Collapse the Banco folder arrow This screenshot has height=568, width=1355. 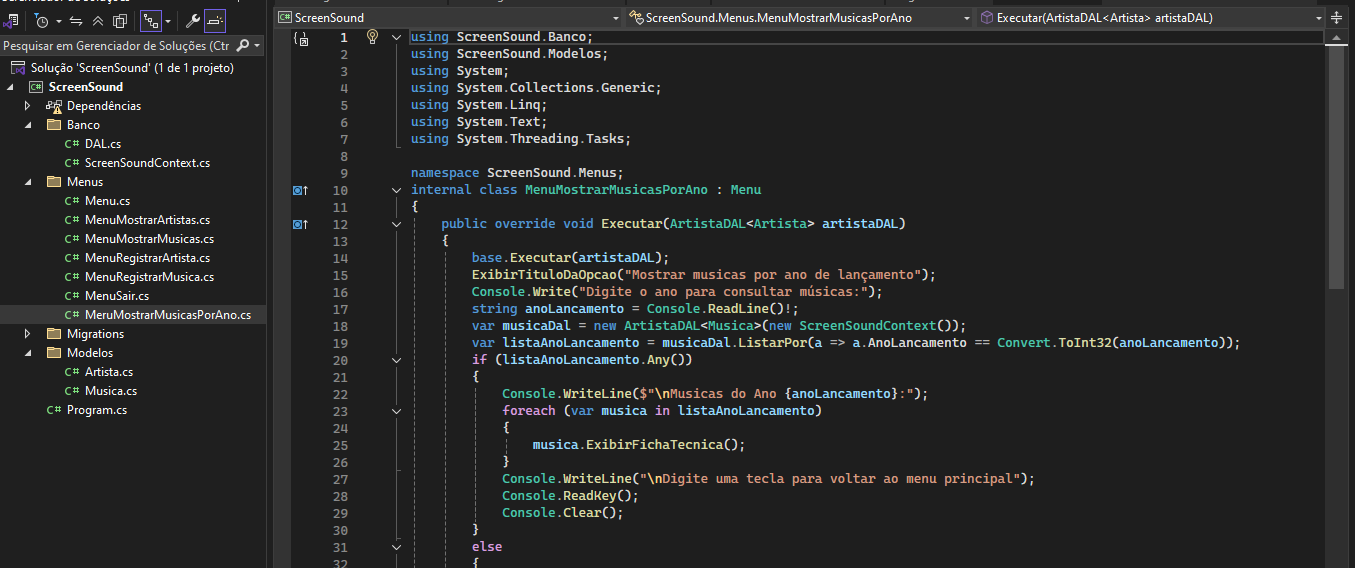point(29,125)
